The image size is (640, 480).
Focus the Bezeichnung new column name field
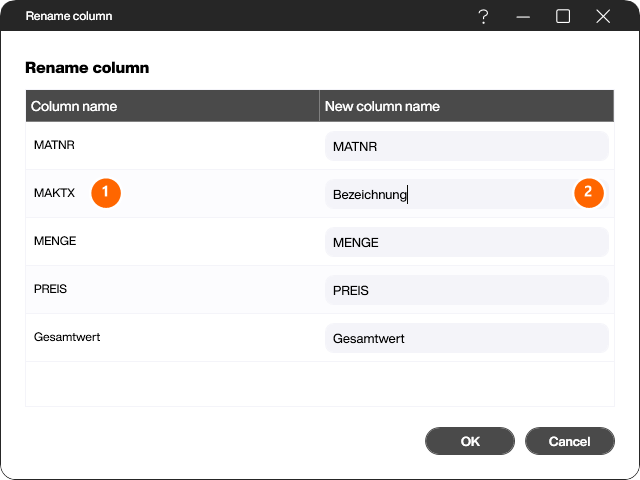467,194
